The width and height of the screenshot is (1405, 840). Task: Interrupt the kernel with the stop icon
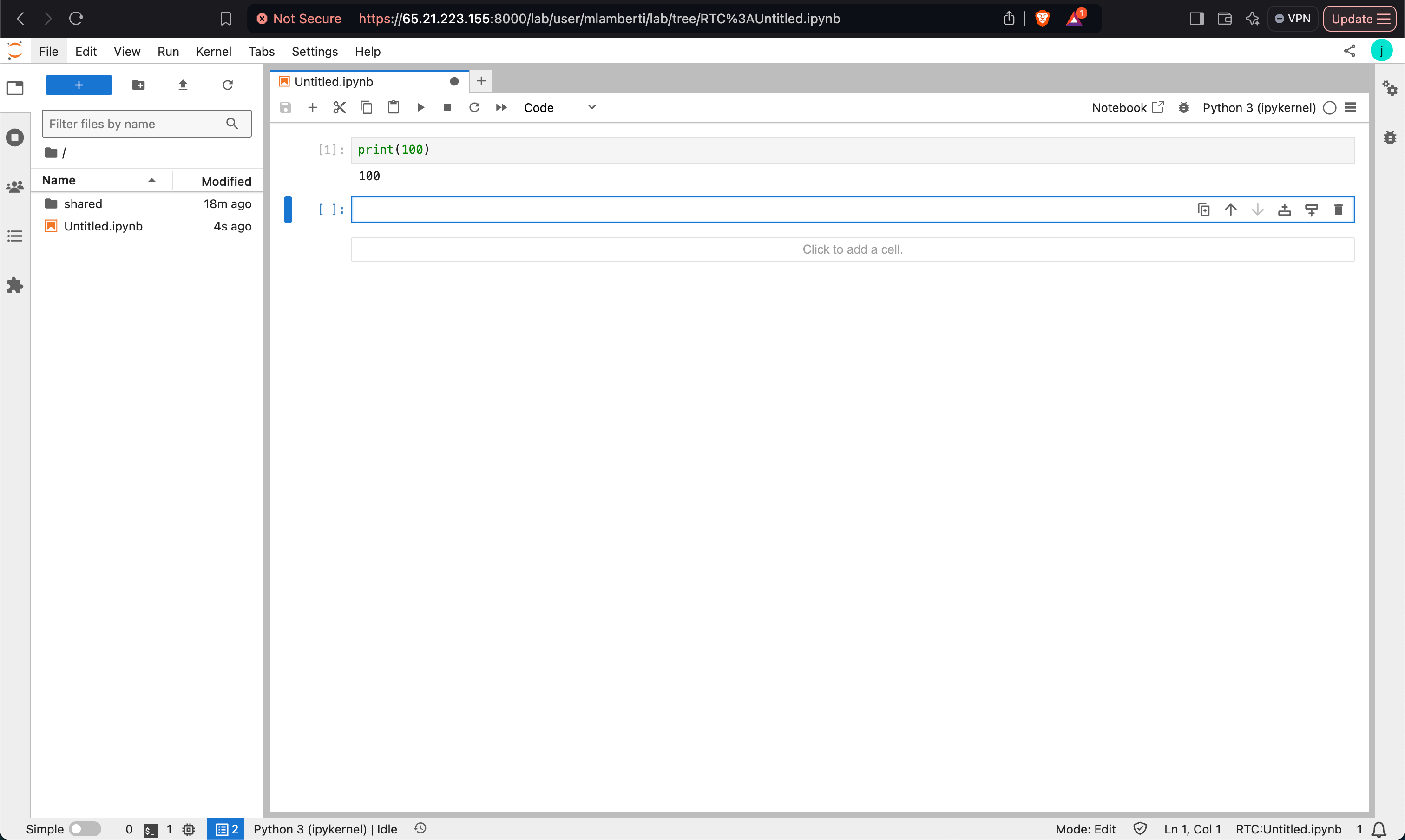pos(447,107)
